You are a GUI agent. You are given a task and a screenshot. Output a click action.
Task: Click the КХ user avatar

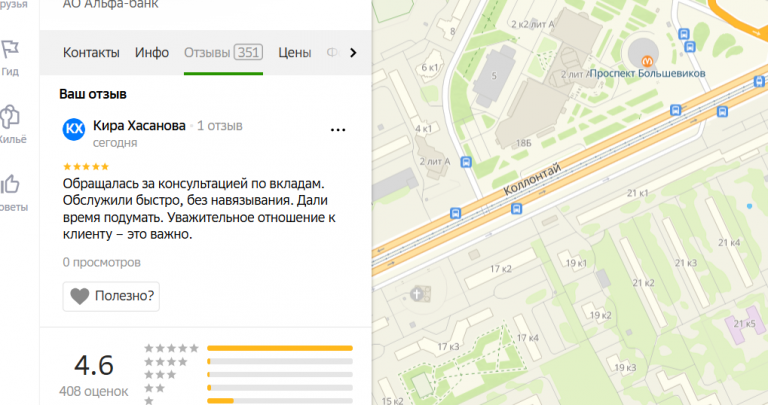74,129
